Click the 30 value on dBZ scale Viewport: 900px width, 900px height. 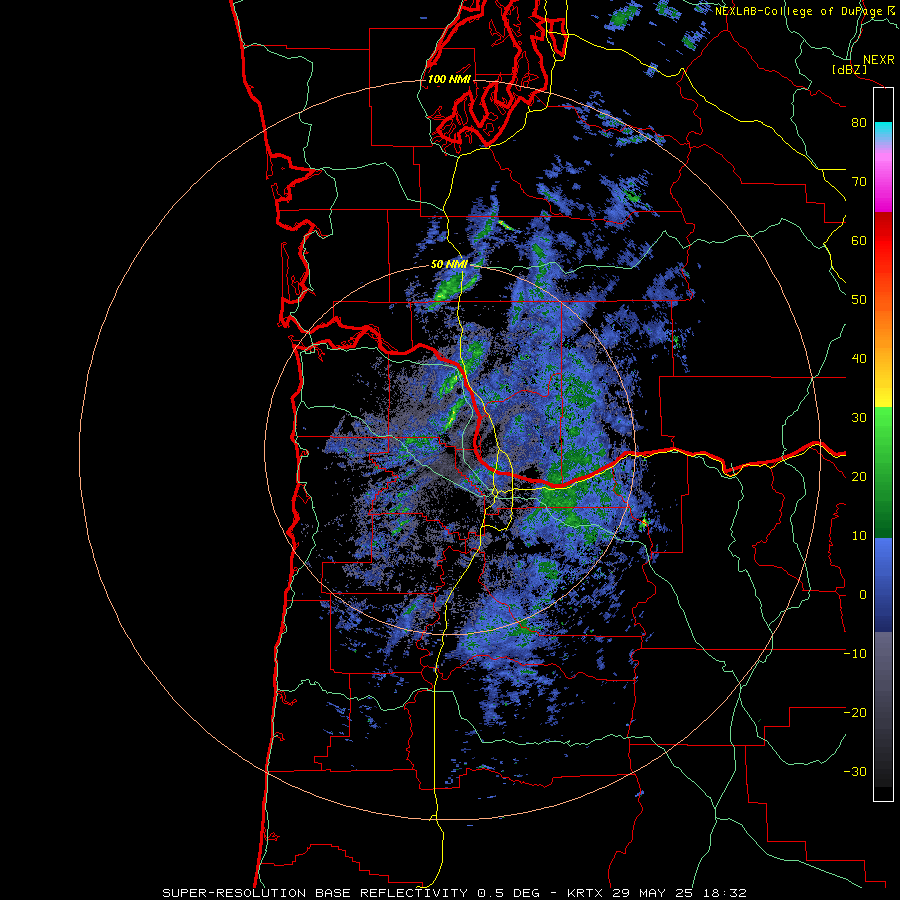[x=859, y=417]
